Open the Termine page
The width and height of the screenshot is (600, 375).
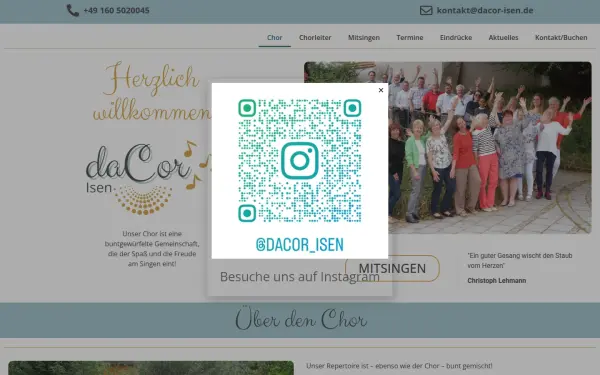(x=410, y=38)
